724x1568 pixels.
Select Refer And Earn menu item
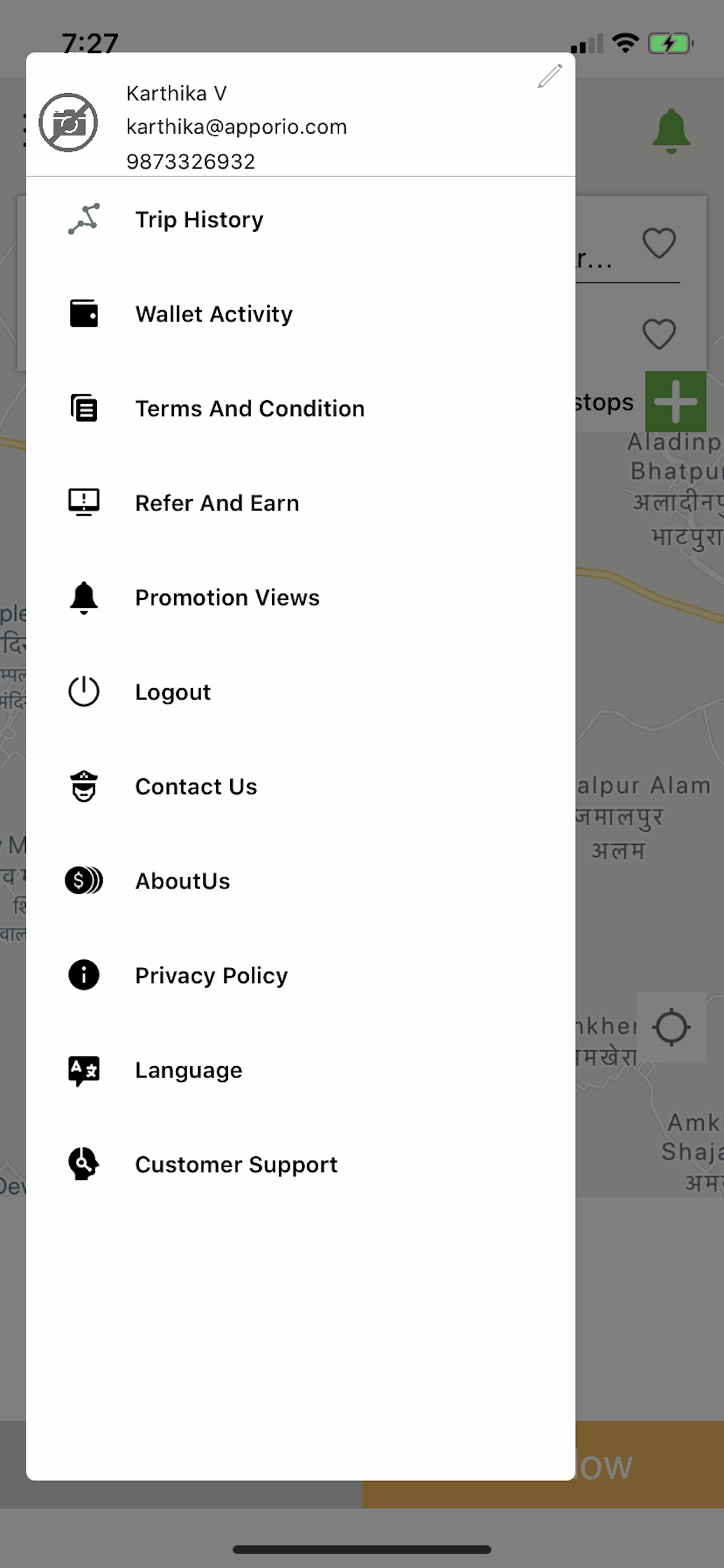tap(217, 503)
